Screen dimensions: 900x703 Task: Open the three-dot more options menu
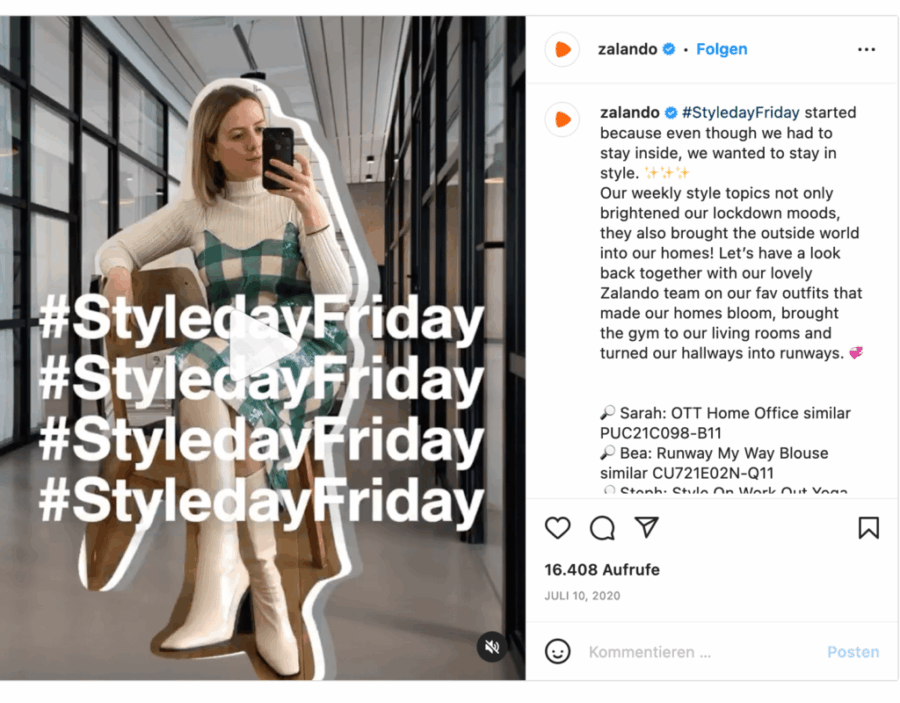point(866,49)
